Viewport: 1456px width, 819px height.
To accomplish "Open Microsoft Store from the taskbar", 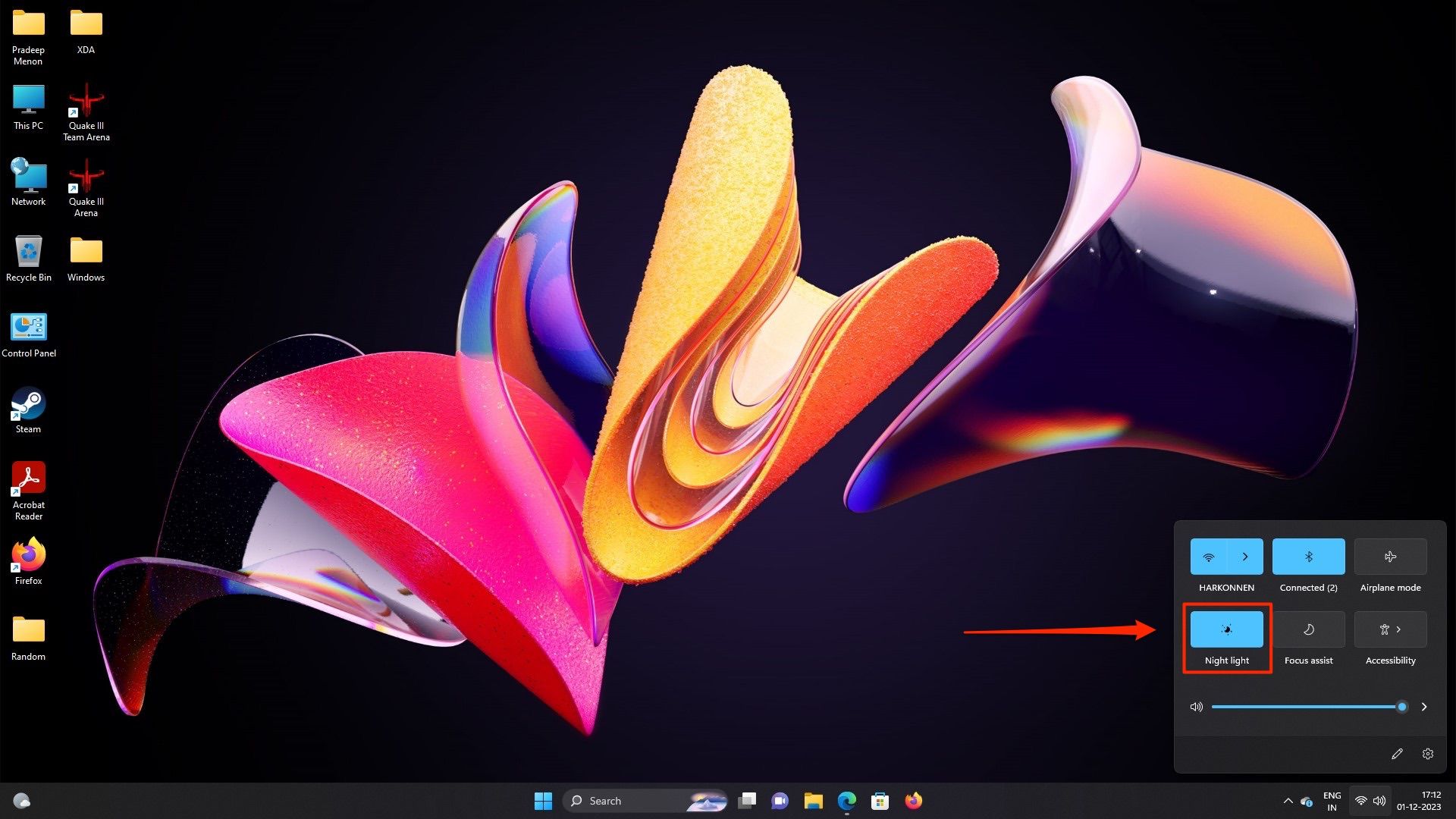I will pos(880,801).
